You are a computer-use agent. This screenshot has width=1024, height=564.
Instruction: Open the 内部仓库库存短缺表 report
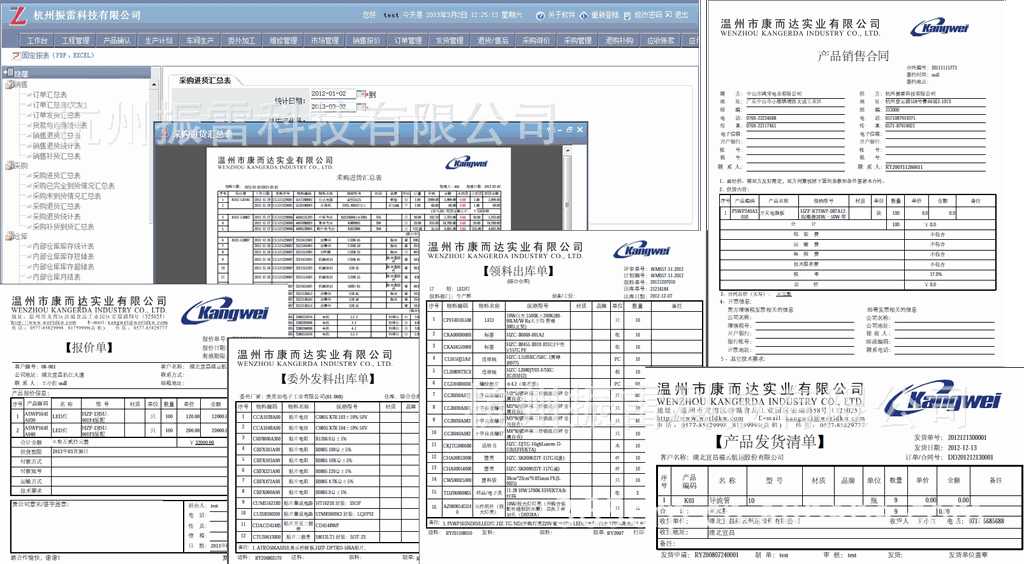click(63, 257)
